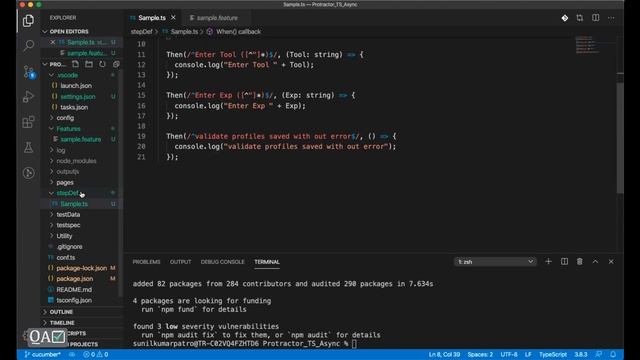Image resolution: width=640 pixels, height=360 pixels.
Task: Add a new terminal with plus icon
Action: point(548,262)
